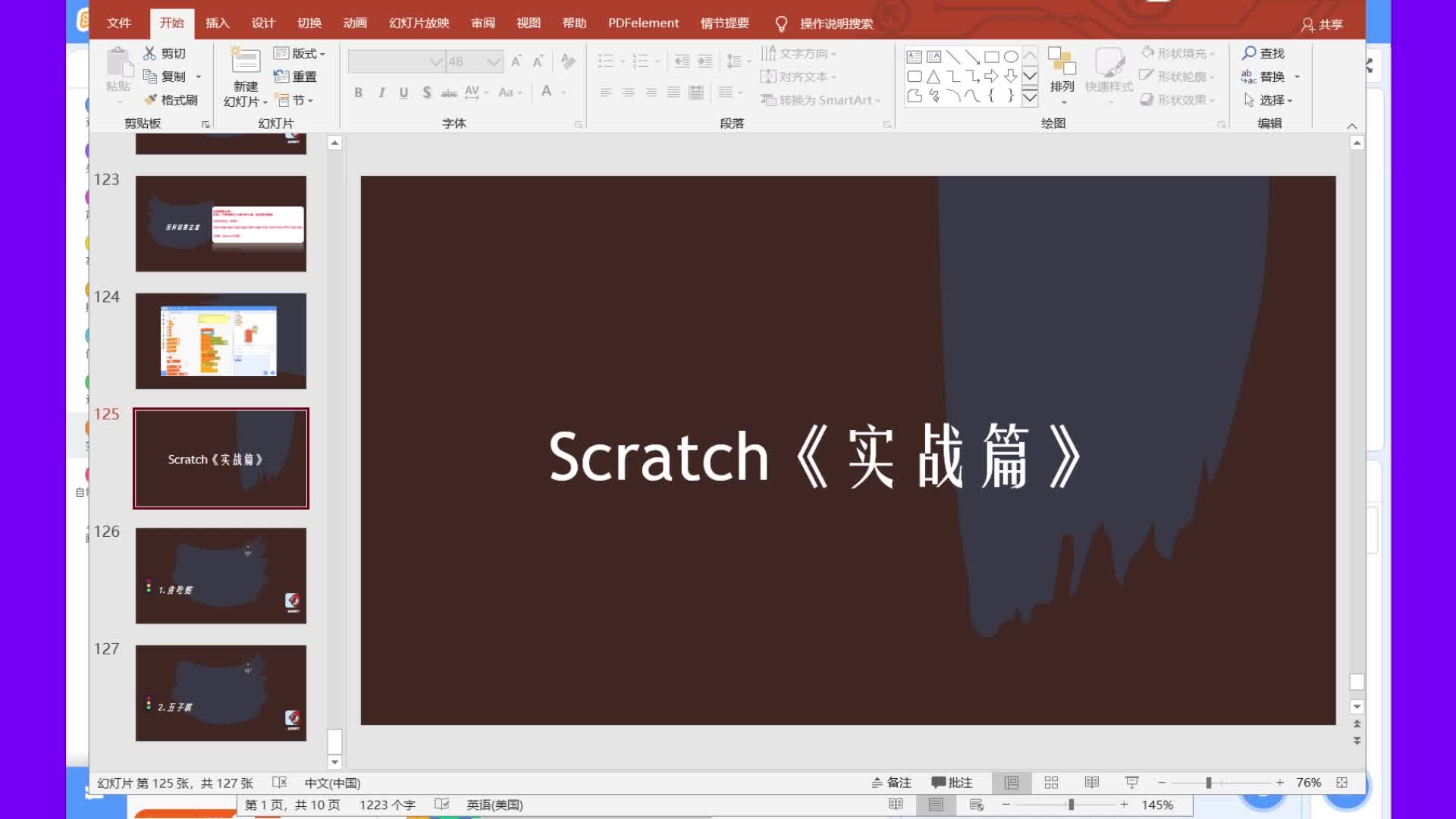
Task: Click the slide title Scratch《实战篇》
Action: tap(815, 457)
